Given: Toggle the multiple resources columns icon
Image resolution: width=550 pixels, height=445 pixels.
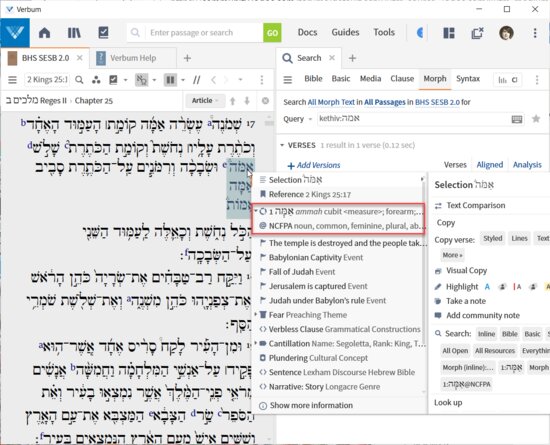Looking at the screenshot, I should 170,80.
